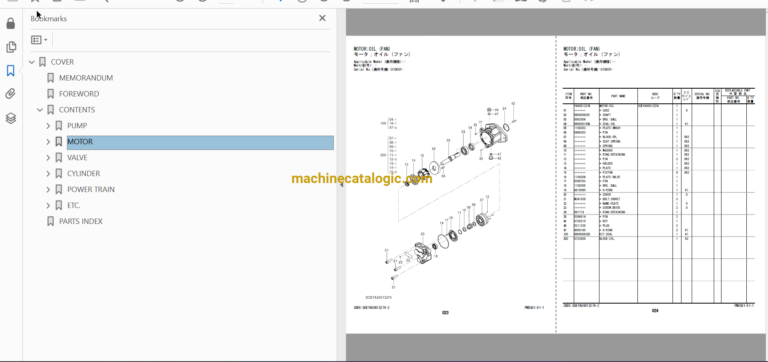The height and width of the screenshot is (362, 768).
Task: Select the ETC. bookmark label
Action: click(x=73, y=205)
